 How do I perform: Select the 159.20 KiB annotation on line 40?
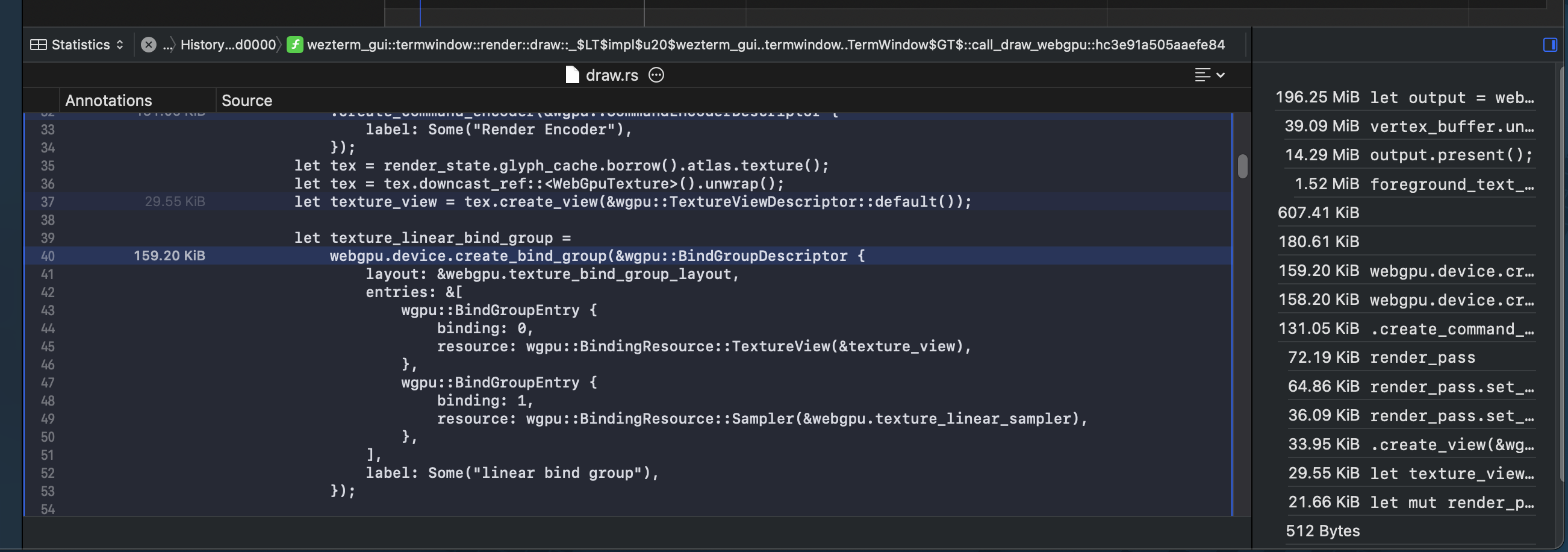click(x=169, y=256)
